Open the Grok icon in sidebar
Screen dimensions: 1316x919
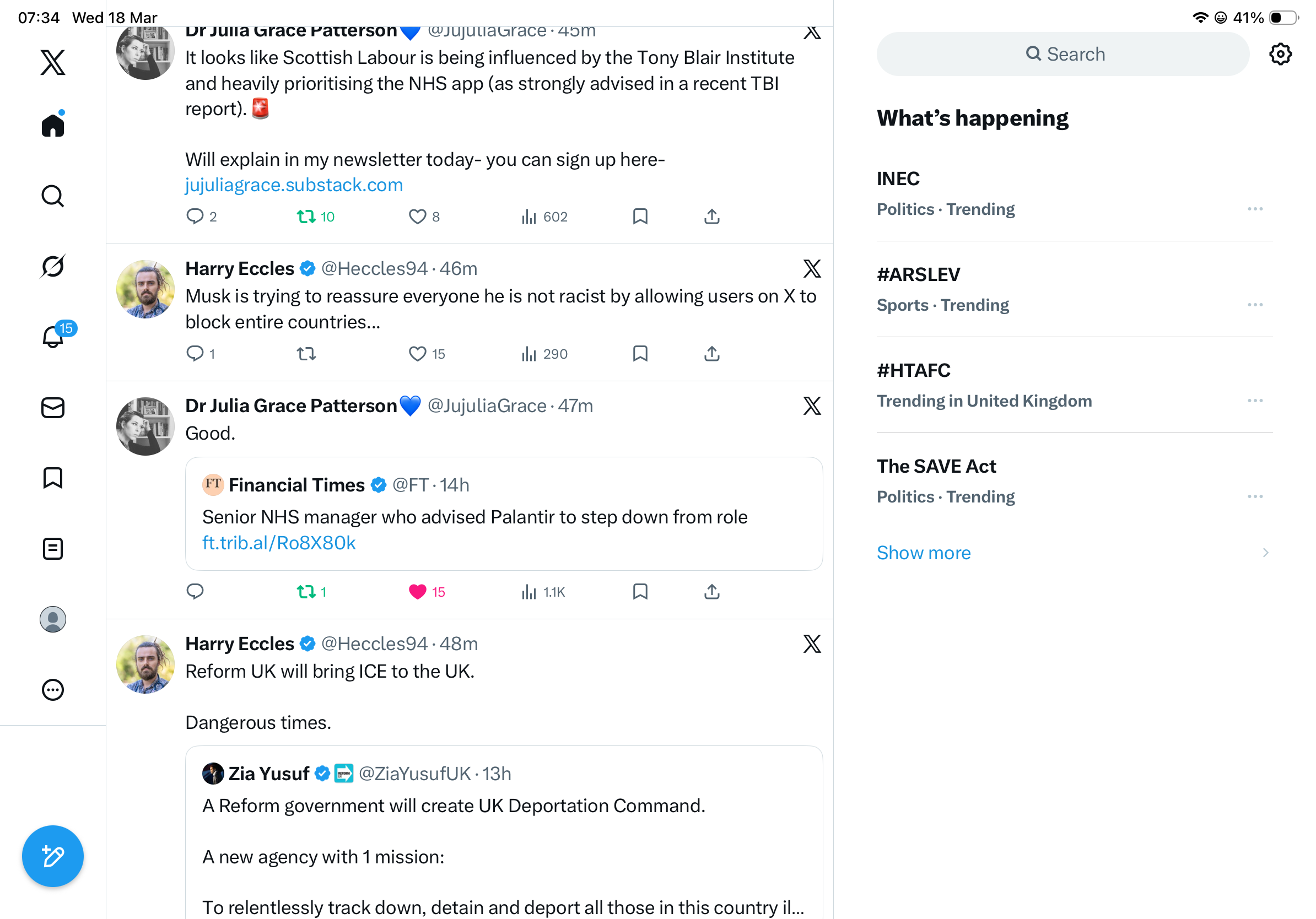click(x=53, y=267)
